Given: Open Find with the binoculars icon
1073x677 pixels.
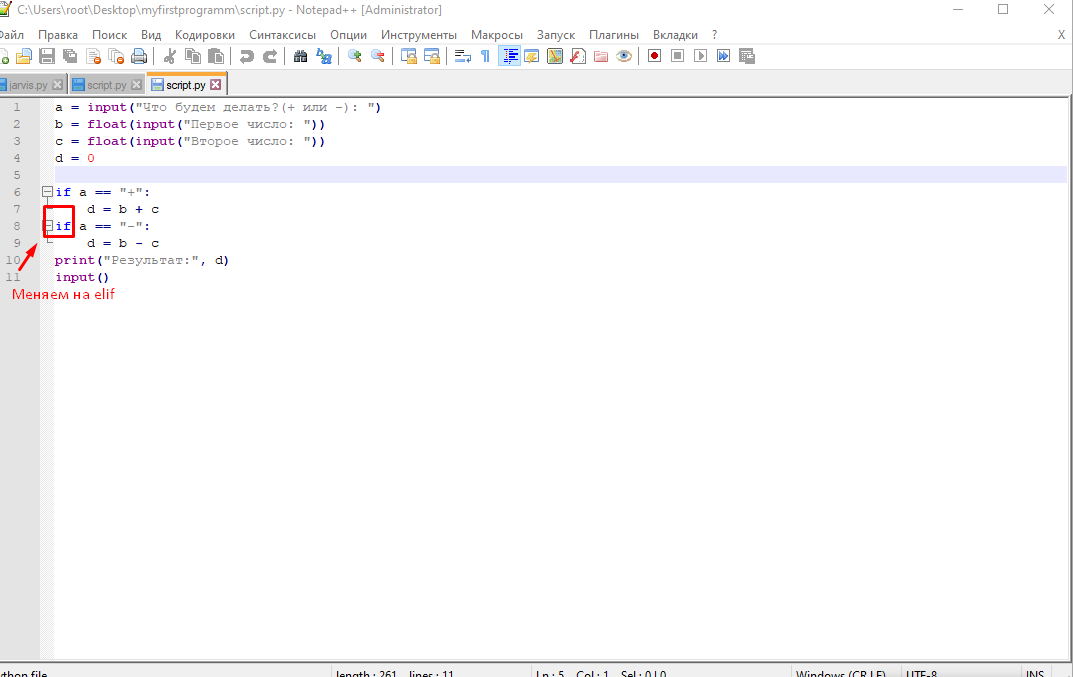Looking at the screenshot, I should point(300,56).
